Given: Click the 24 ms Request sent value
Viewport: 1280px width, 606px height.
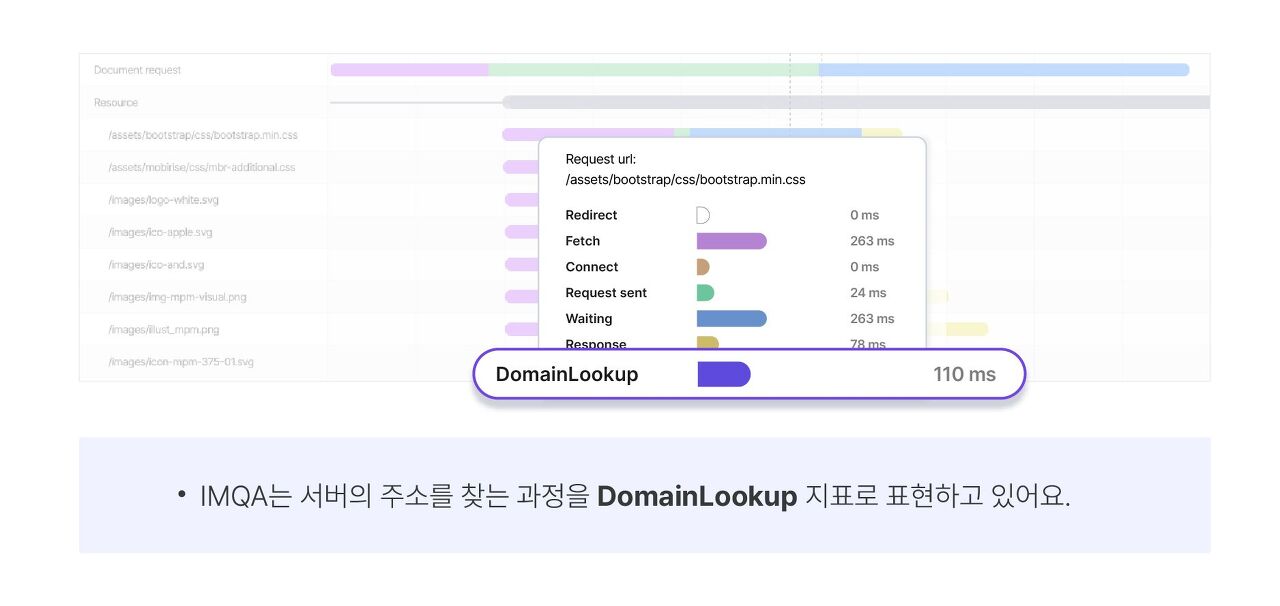Looking at the screenshot, I should point(868,293).
